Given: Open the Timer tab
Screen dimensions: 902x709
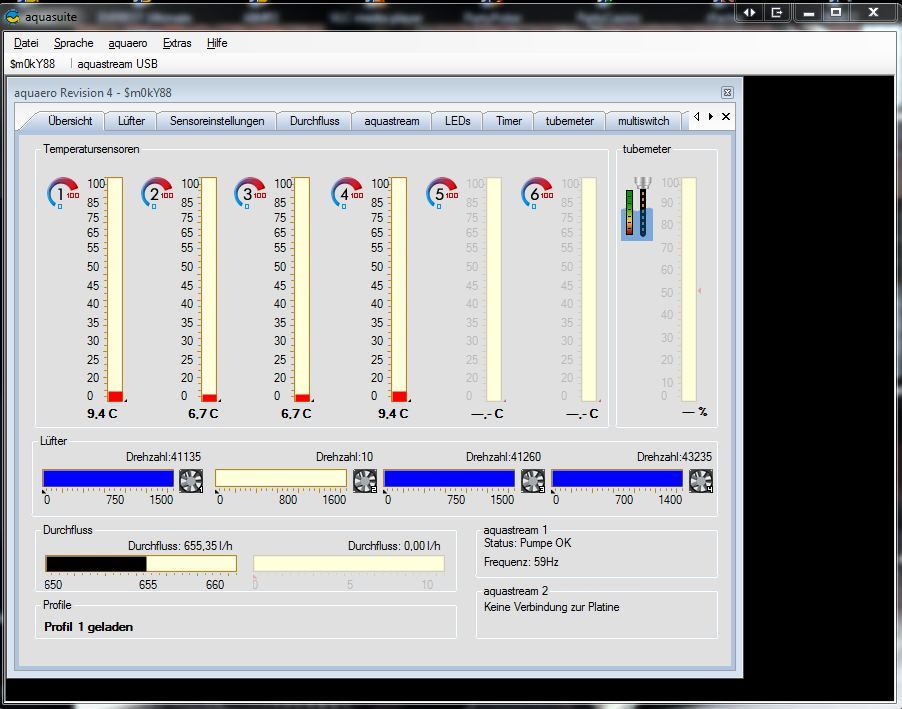Looking at the screenshot, I should (x=509, y=121).
